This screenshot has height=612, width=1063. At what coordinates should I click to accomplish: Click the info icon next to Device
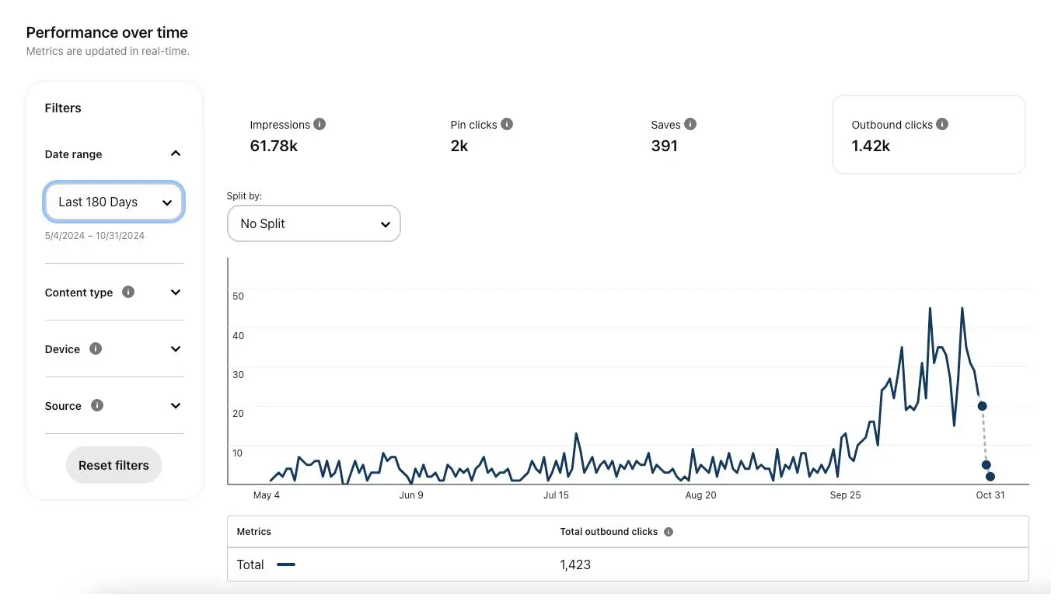(95, 349)
